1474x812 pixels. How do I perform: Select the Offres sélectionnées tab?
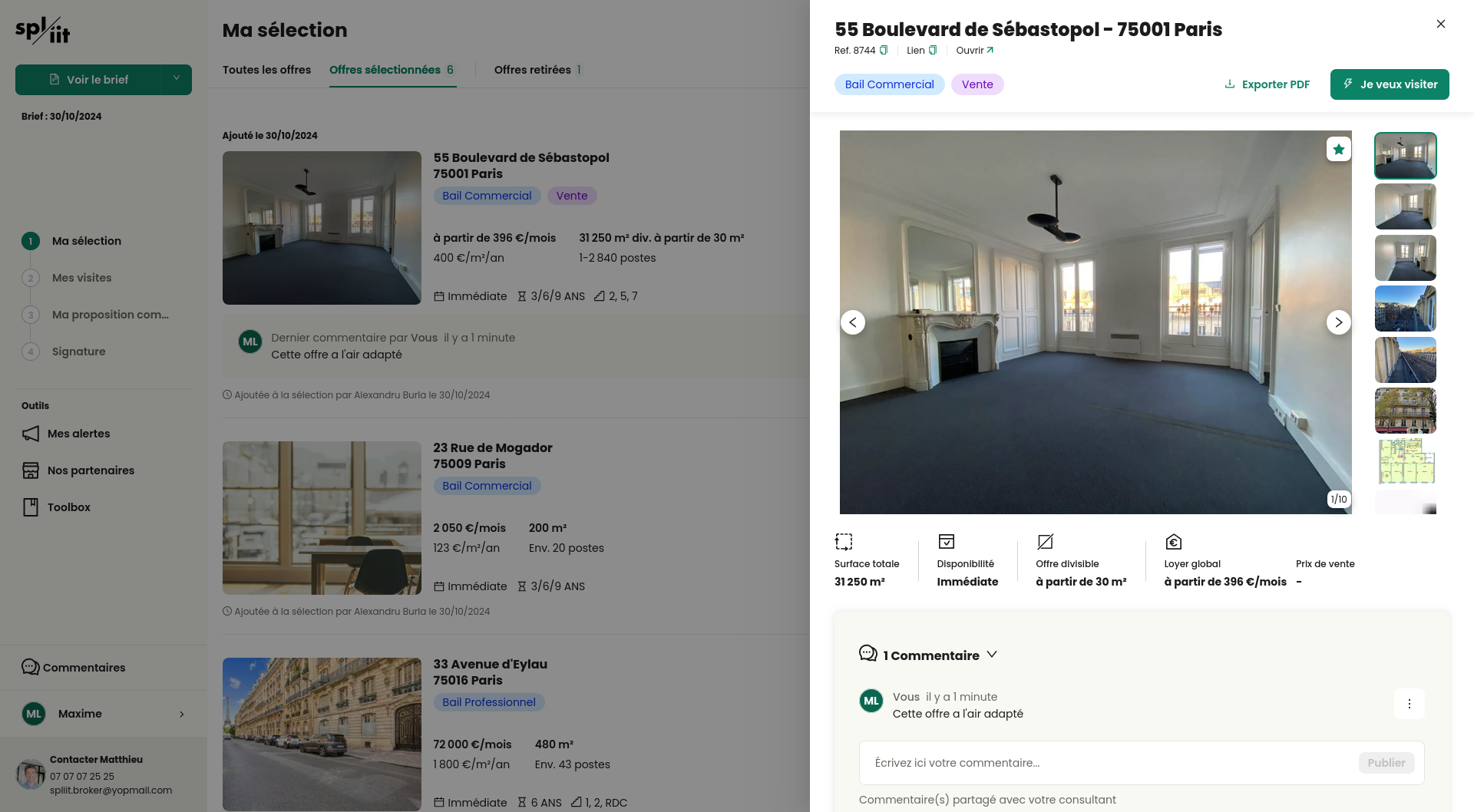pos(392,70)
